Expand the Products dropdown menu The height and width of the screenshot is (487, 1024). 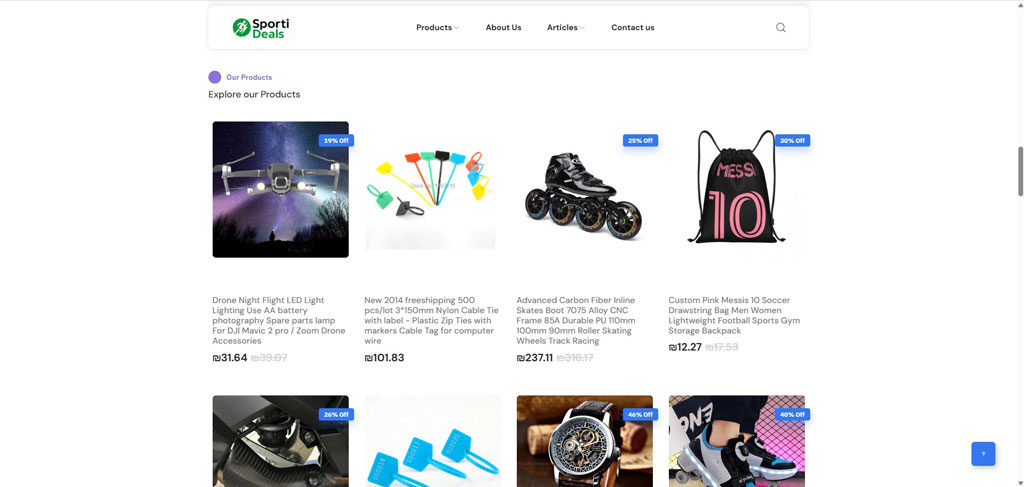438,27
